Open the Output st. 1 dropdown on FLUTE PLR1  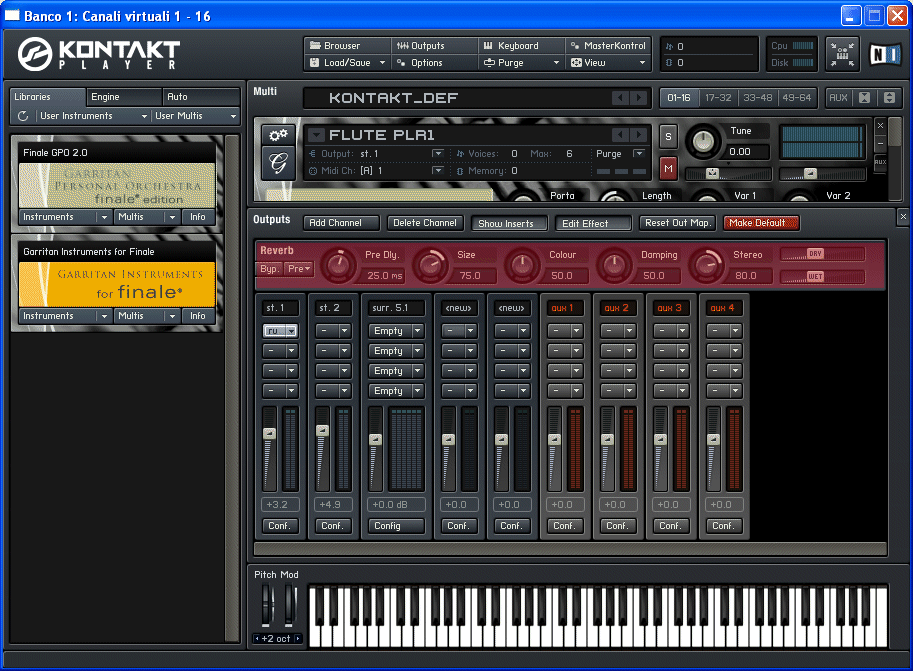pyautogui.click(x=438, y=154)
